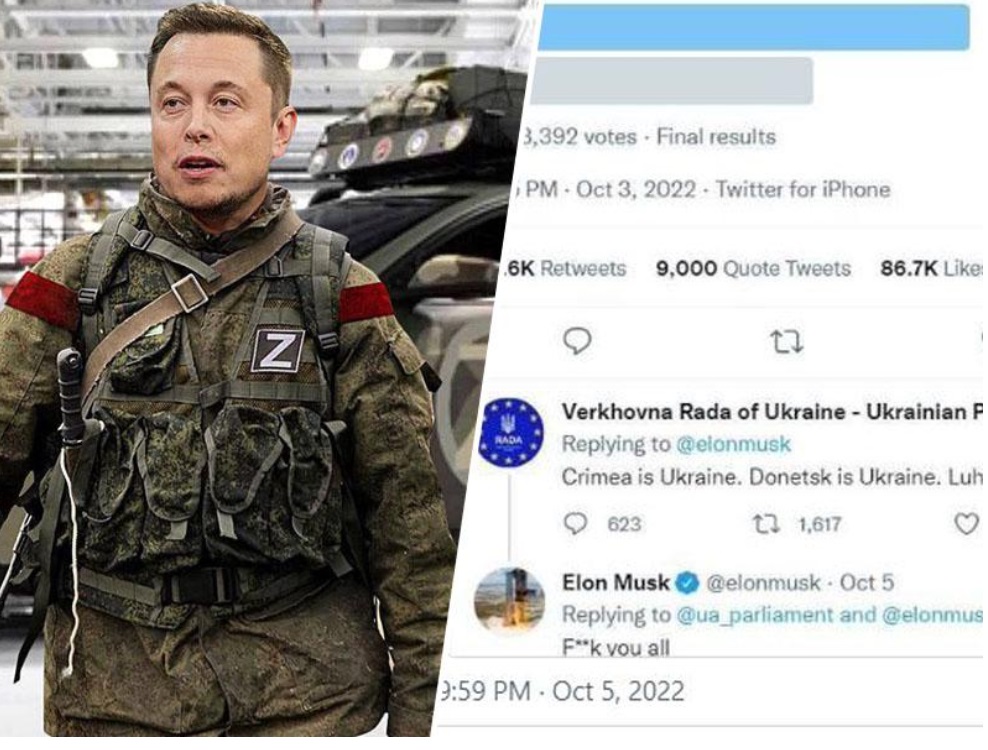988x750 pixels.
Task: Like the Verkhovna Rada reply with the heart icon
Action: click(x=965, y=524)
